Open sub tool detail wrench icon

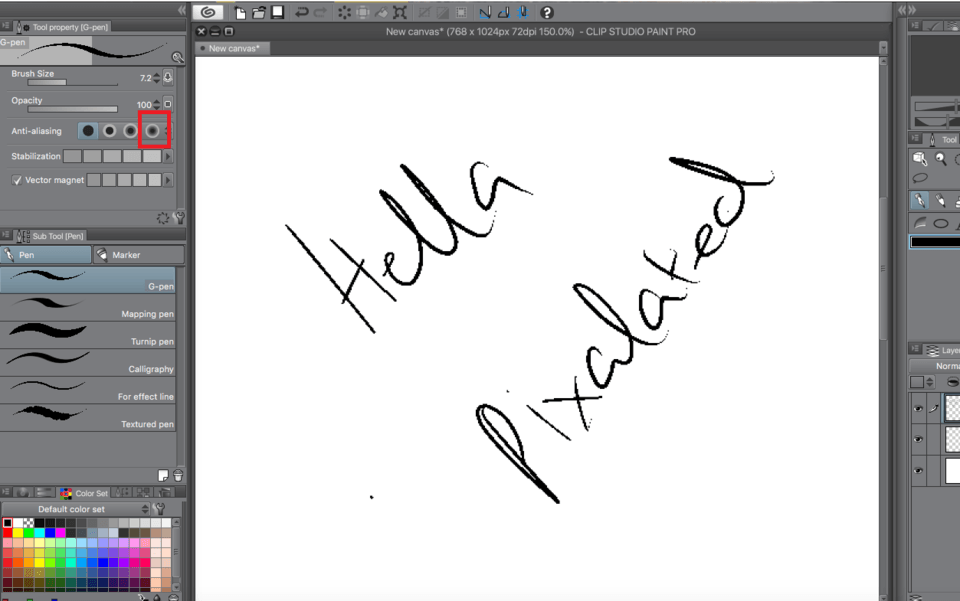click(x=180, y=216)
